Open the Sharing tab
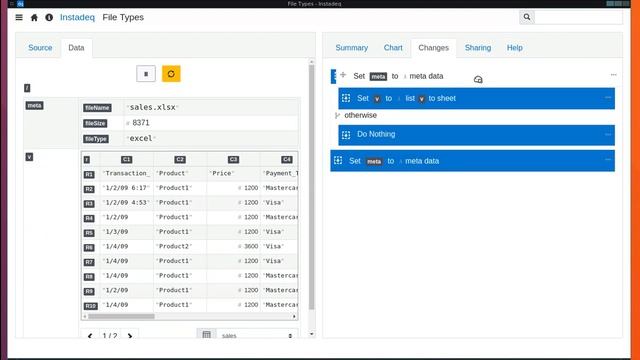Viewport: 640px width, 360px height. 478,48
